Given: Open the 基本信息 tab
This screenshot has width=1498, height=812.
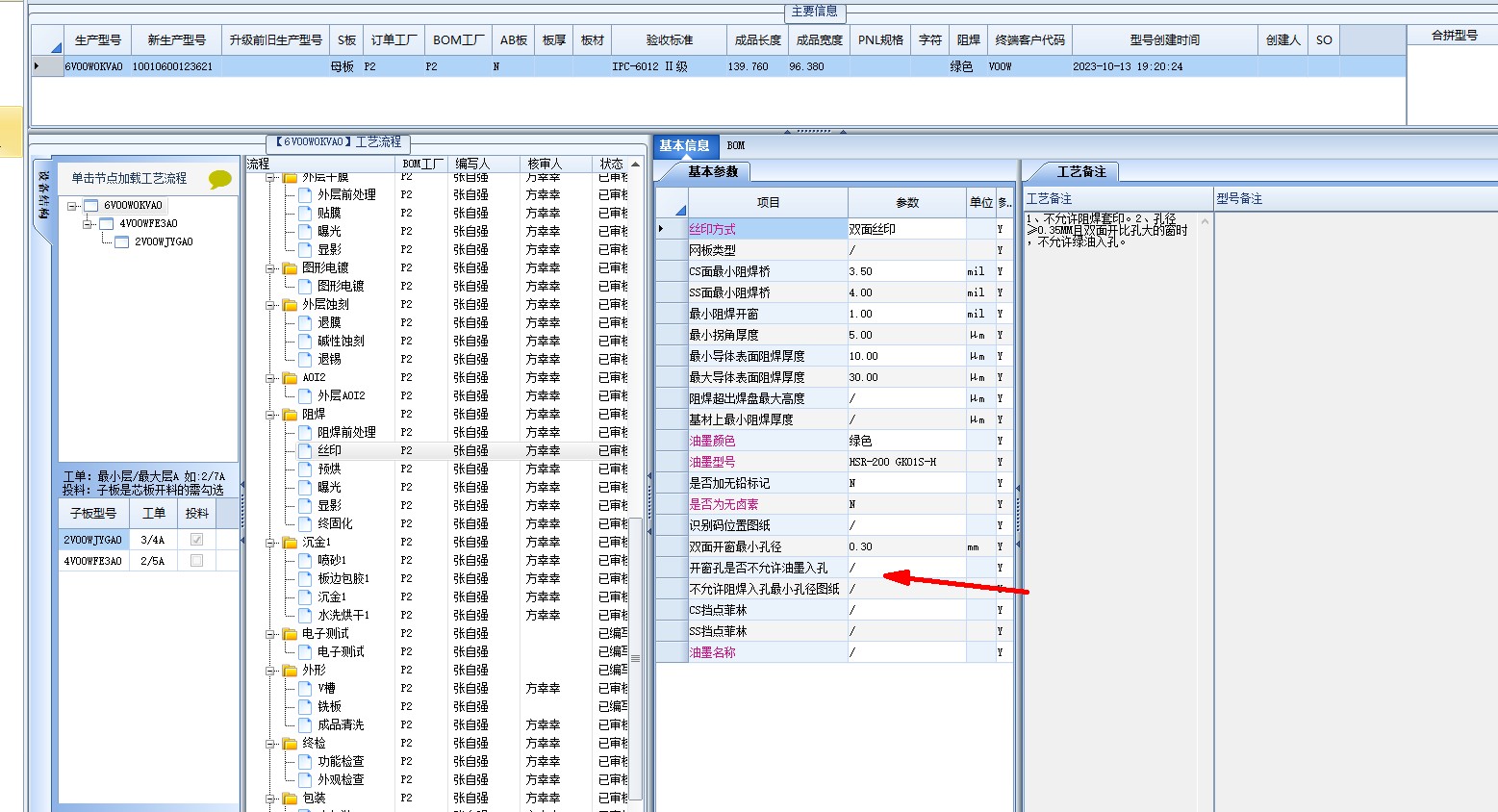Looking at the screenshot, I should [x=684, y=145].
